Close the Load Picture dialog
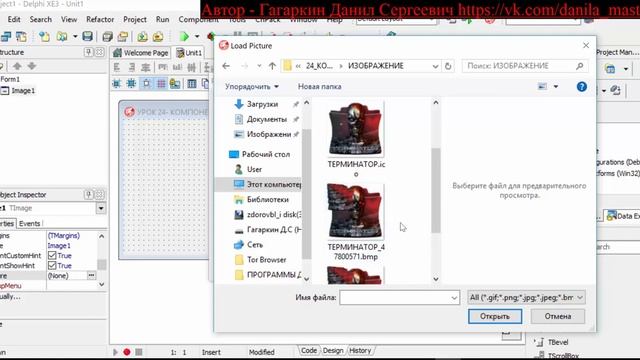This screenshot has height=360, width=640. [x=586, y=45]
